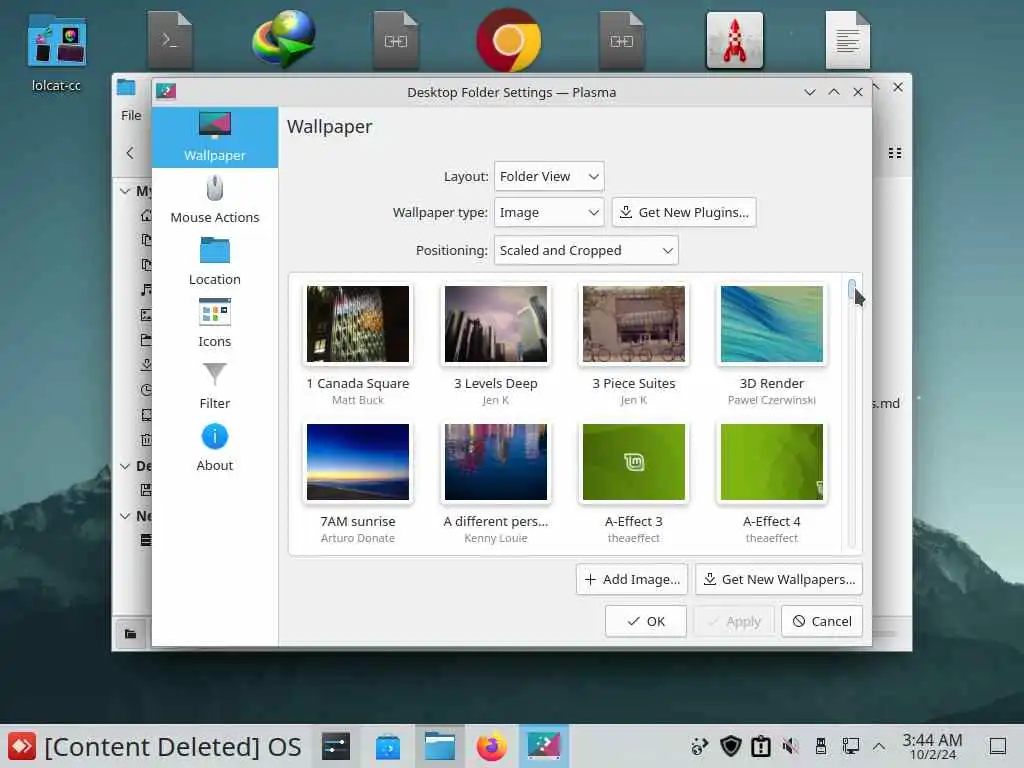Click the globe download manager desktop icon
This screenshot has width=1024, height=768.
point(283,39)
